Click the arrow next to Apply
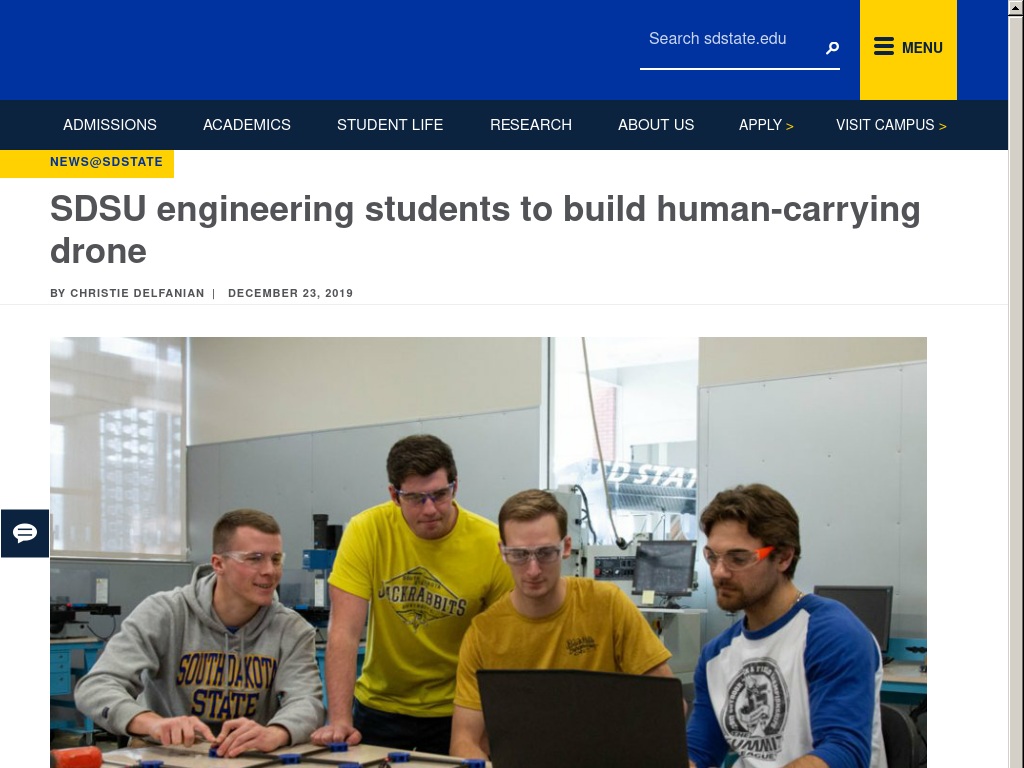1024x768 pixels. [x=790, y=126]
